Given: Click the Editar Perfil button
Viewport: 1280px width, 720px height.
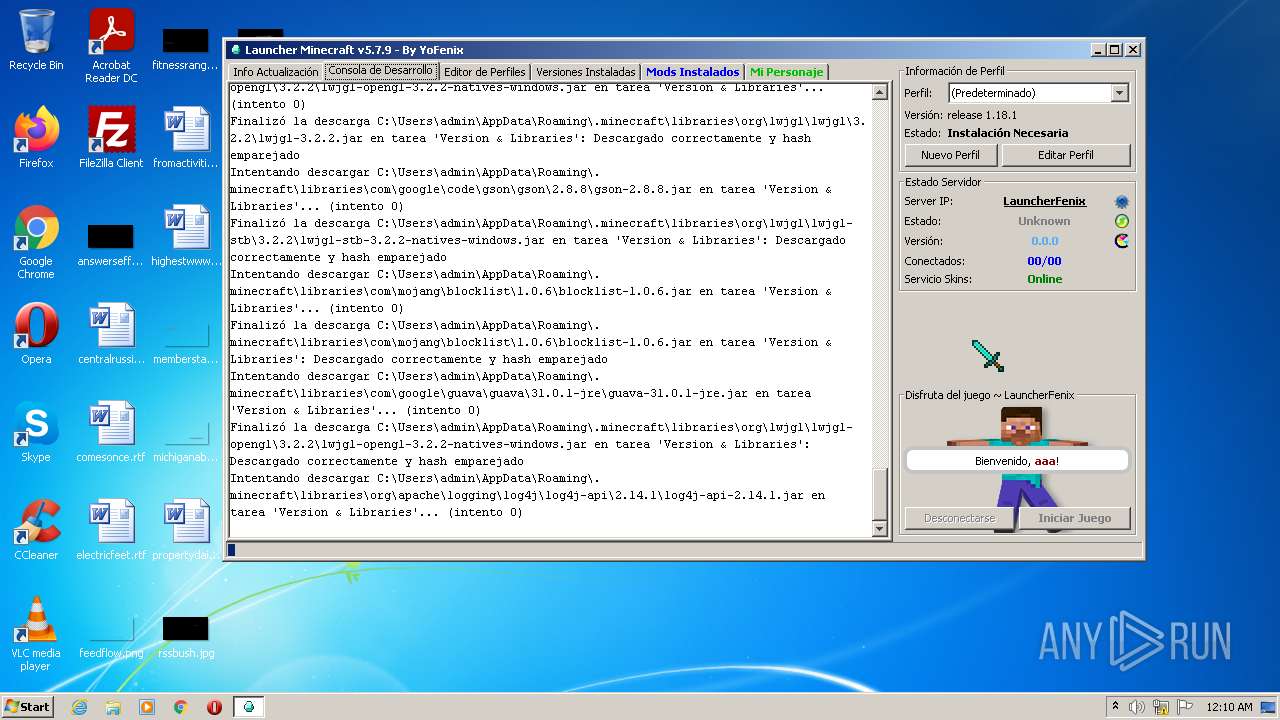Looking at the screenshot, I should [1066, 155].
